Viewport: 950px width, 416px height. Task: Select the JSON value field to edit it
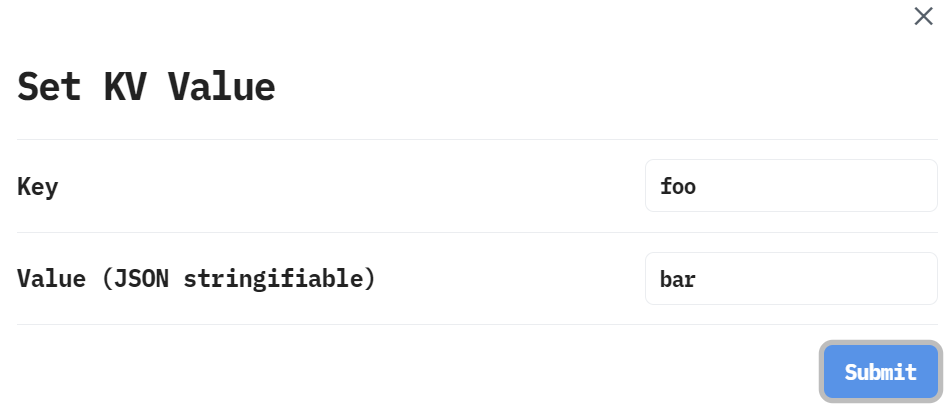[x=791, y=278]
